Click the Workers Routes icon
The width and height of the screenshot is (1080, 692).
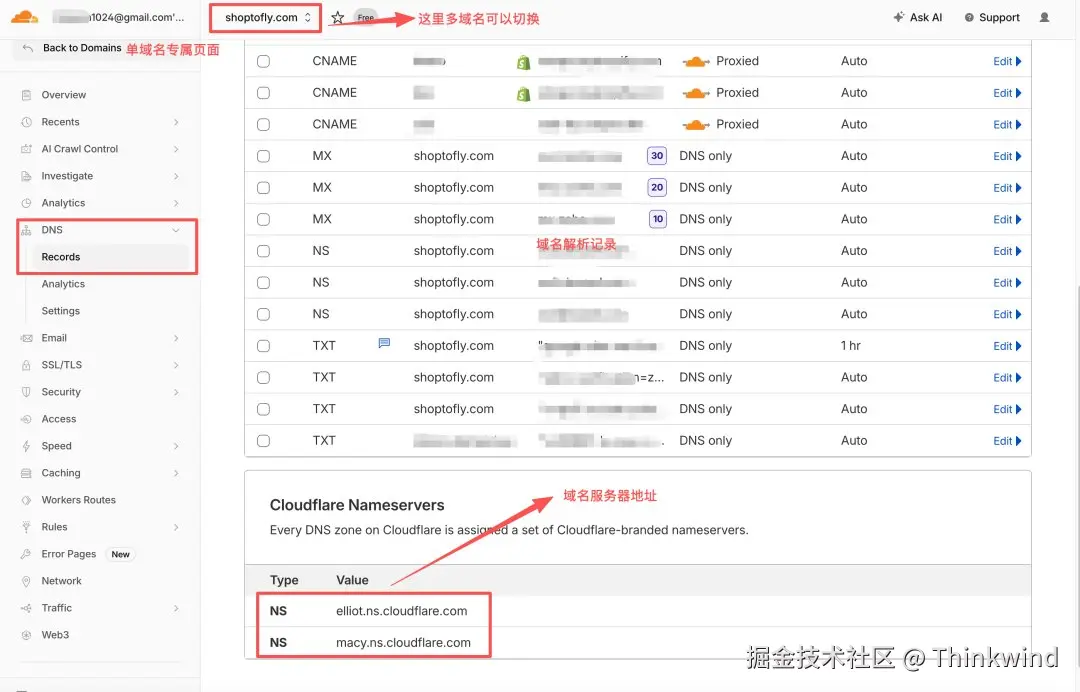[x=26, y=500]
